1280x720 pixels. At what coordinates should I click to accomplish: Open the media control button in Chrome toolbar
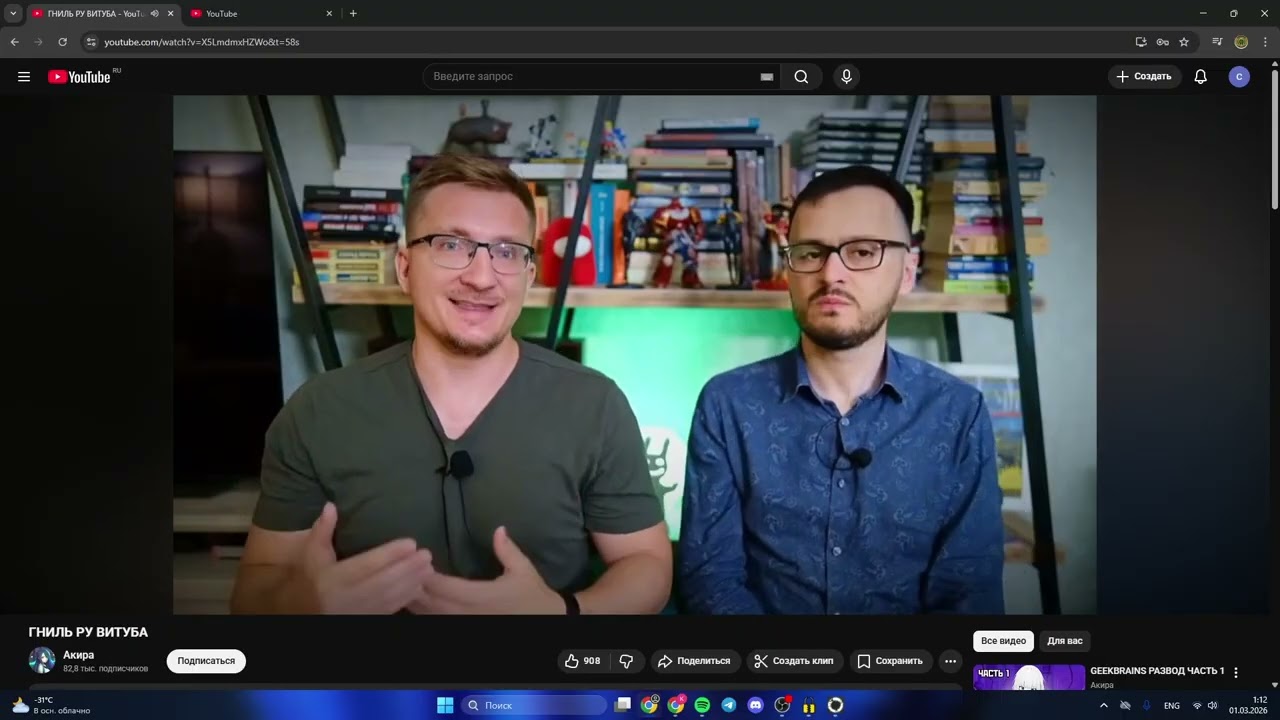coord(1217,42)
